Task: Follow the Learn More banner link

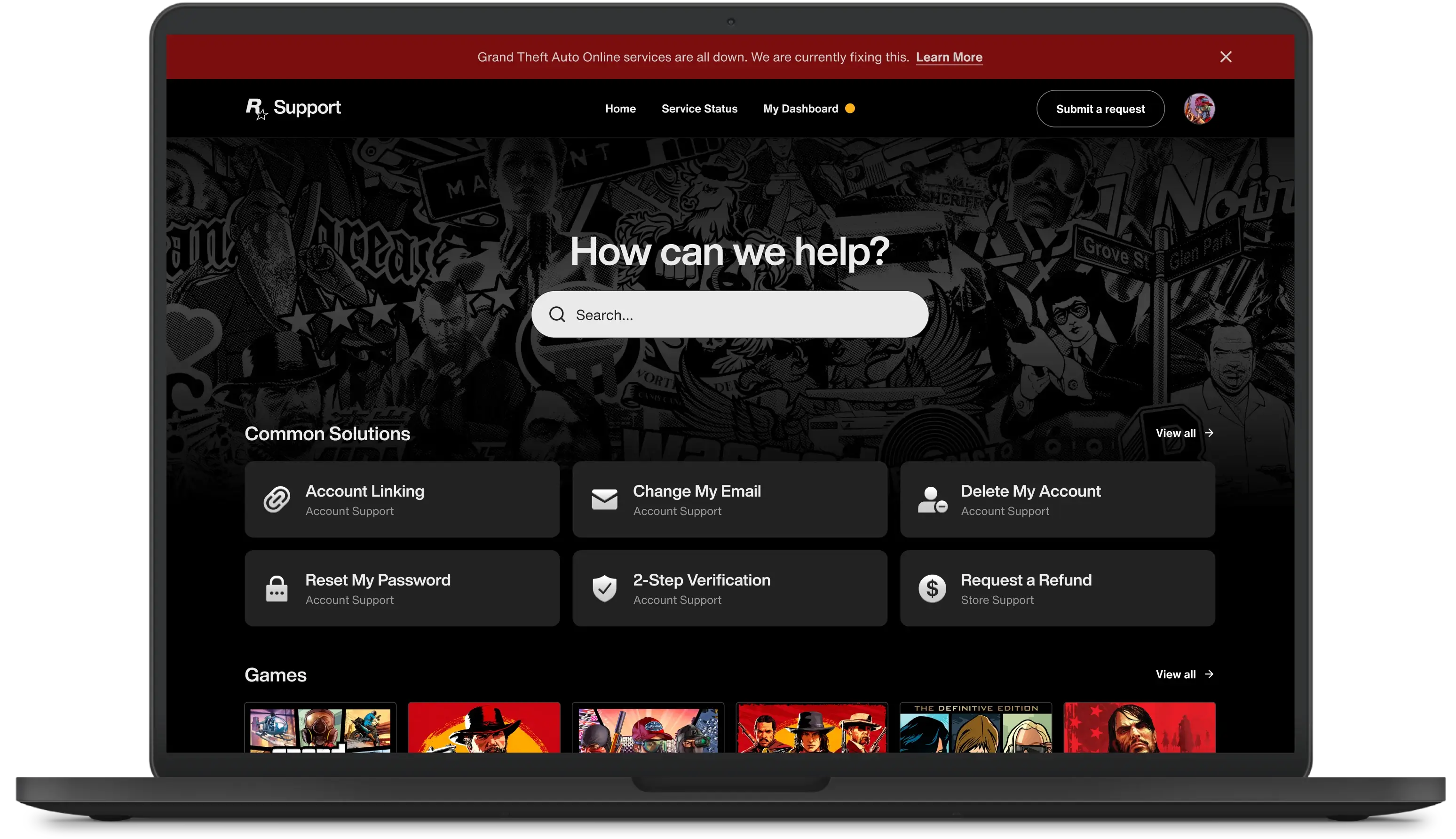Action: click(x=949, y=57)
